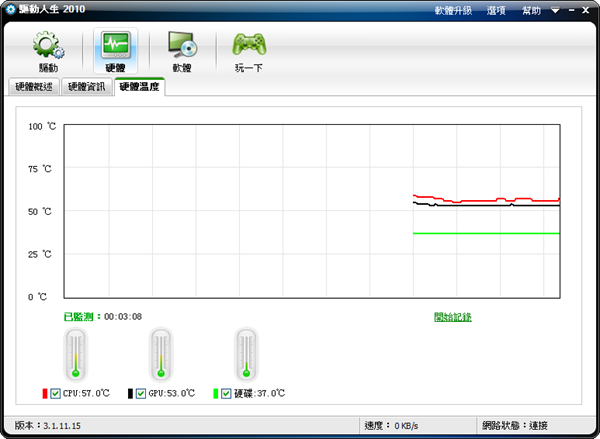The width and height of the screenshot is (600, 439).
Task: Click the 25 ℃ axis label
Action: (x=40, y=254)
